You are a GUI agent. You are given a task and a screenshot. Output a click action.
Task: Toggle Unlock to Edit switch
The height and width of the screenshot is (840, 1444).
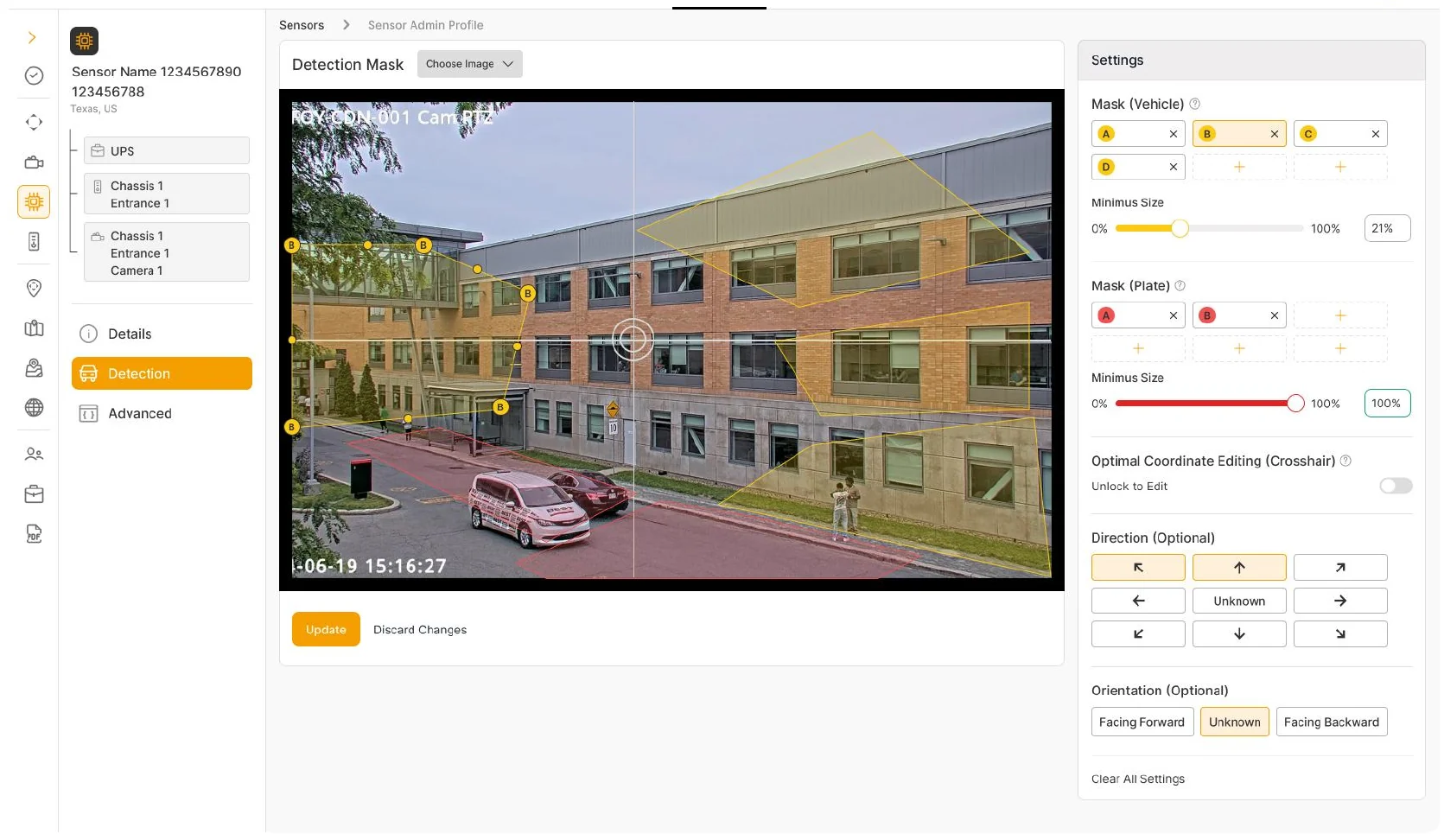[x=1396, y=486]
